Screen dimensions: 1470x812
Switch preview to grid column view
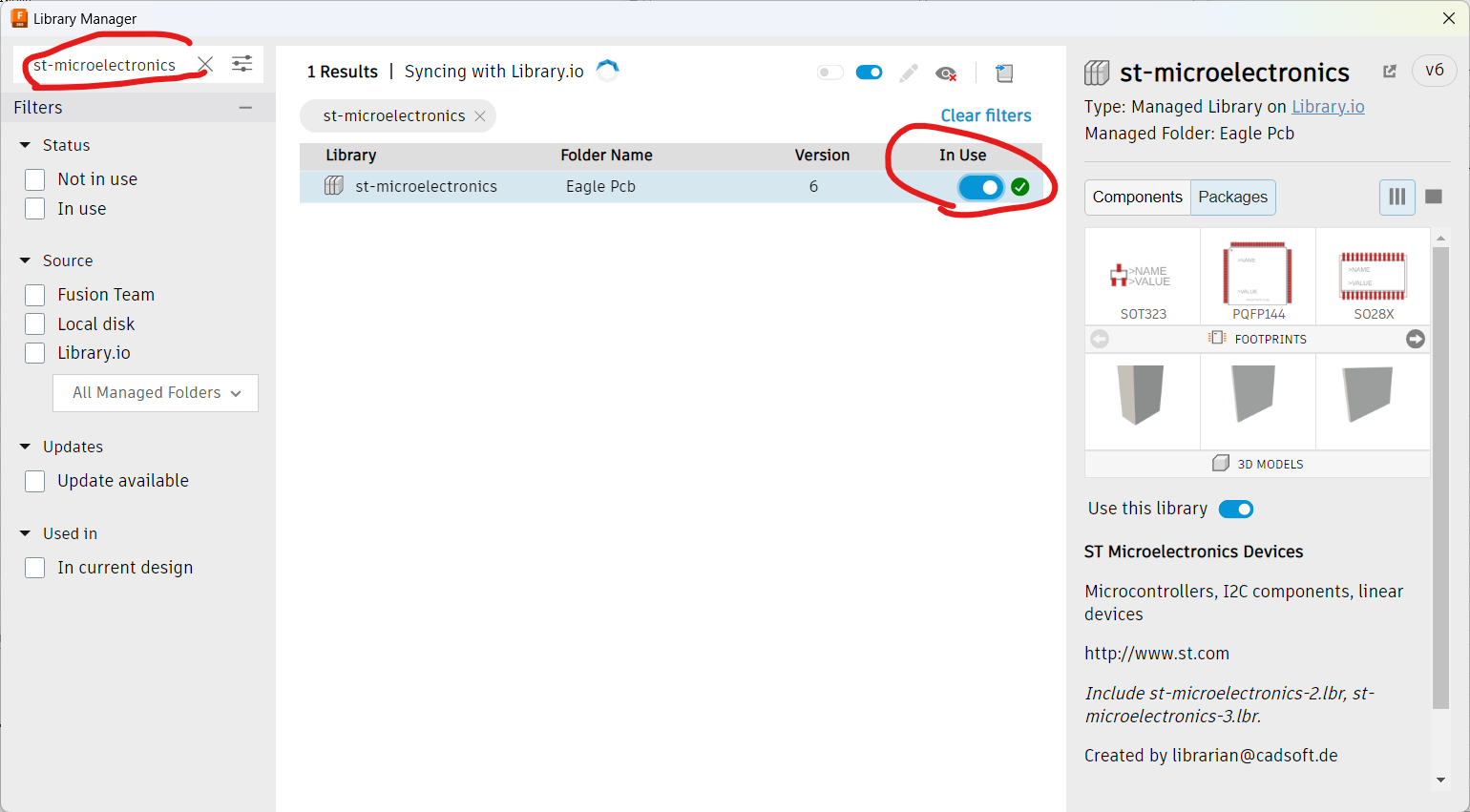1396,197
